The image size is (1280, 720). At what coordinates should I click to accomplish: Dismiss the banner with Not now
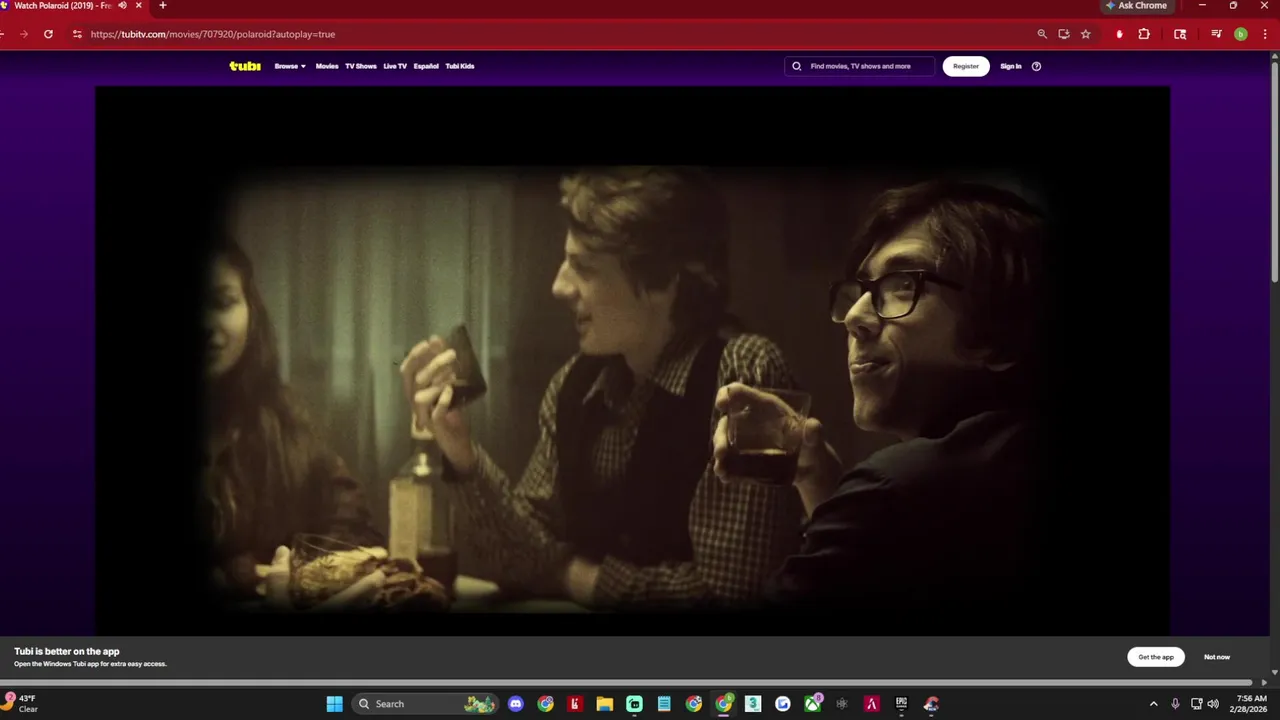click(x=1217, y=657)
